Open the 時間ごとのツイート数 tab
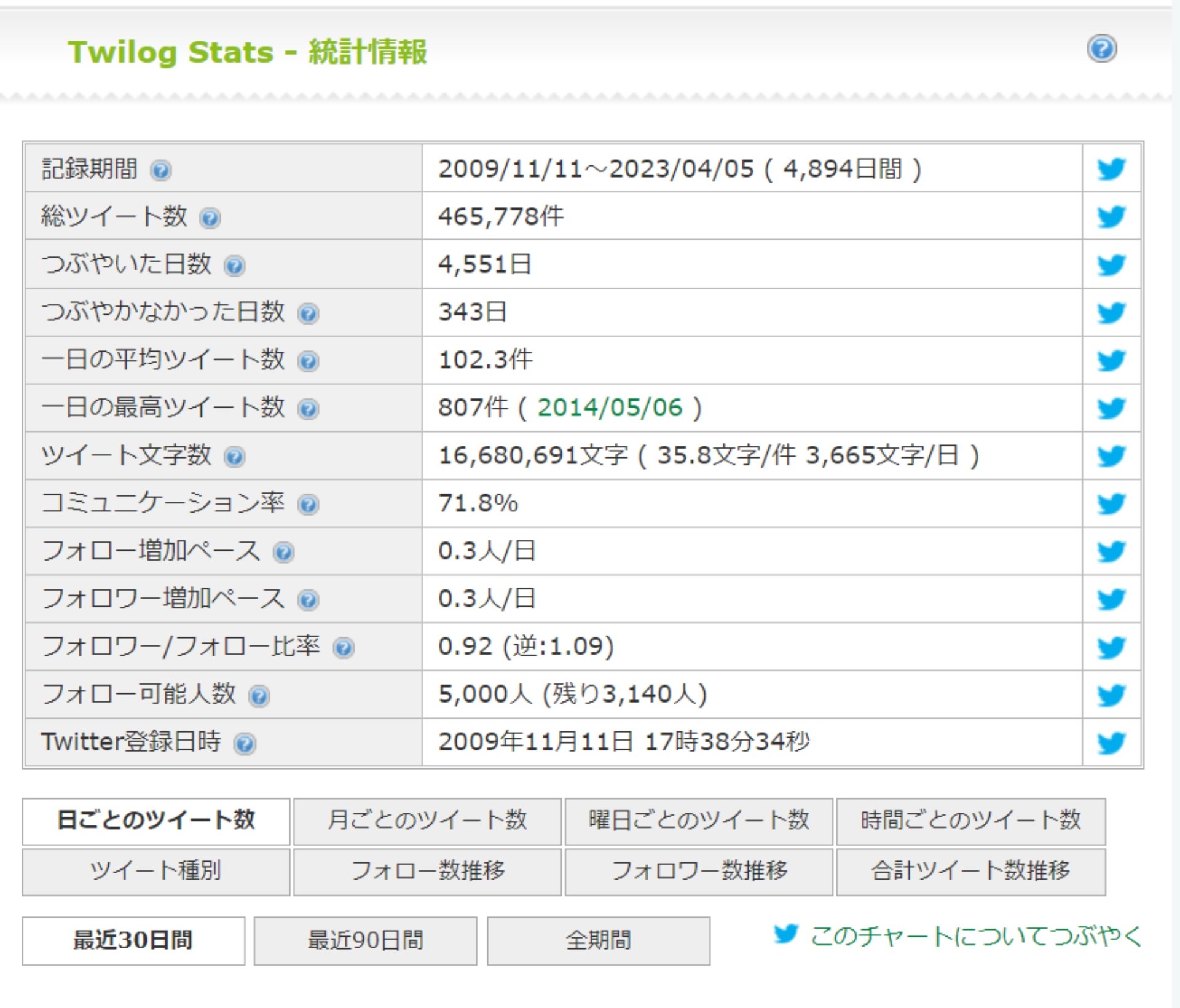Screen dimensions: 1180x1008 coord(970,821)
